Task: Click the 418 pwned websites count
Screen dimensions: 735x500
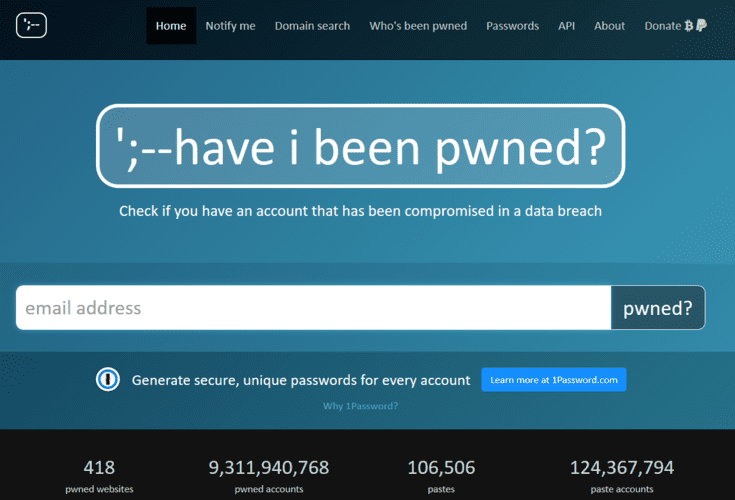Action: 99,468
